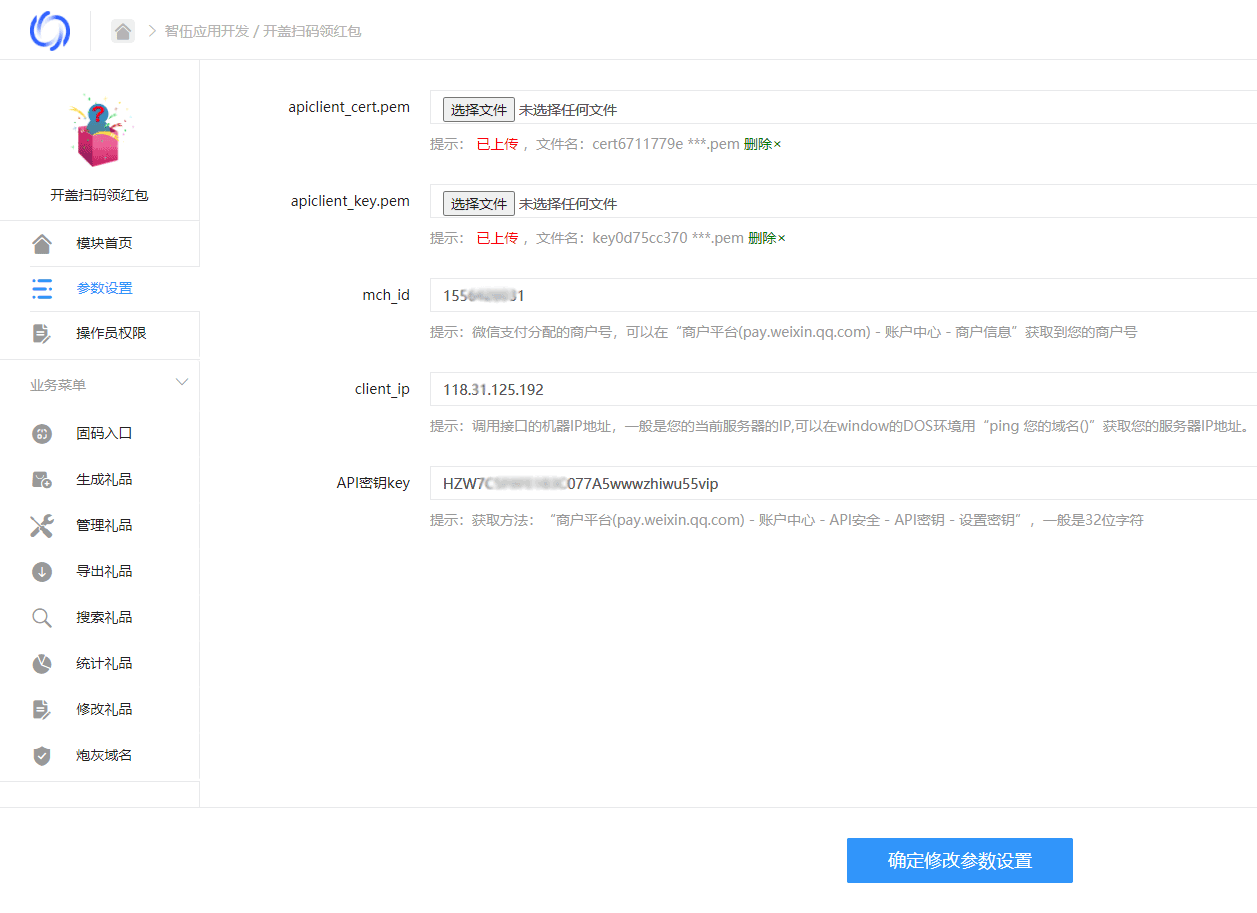Open the 搜索礼品 magnifier icon
Screen dimensions: 1257x913
pos(41,617)
